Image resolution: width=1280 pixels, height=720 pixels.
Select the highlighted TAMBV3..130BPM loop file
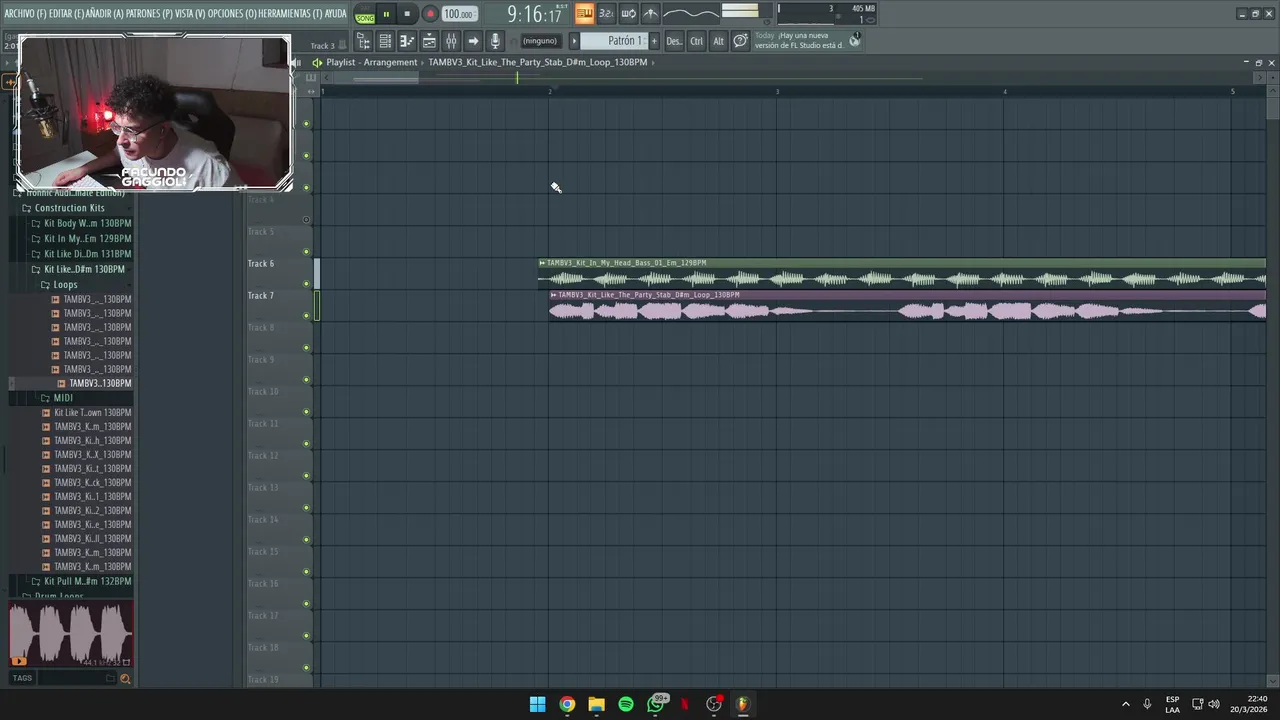95,383
